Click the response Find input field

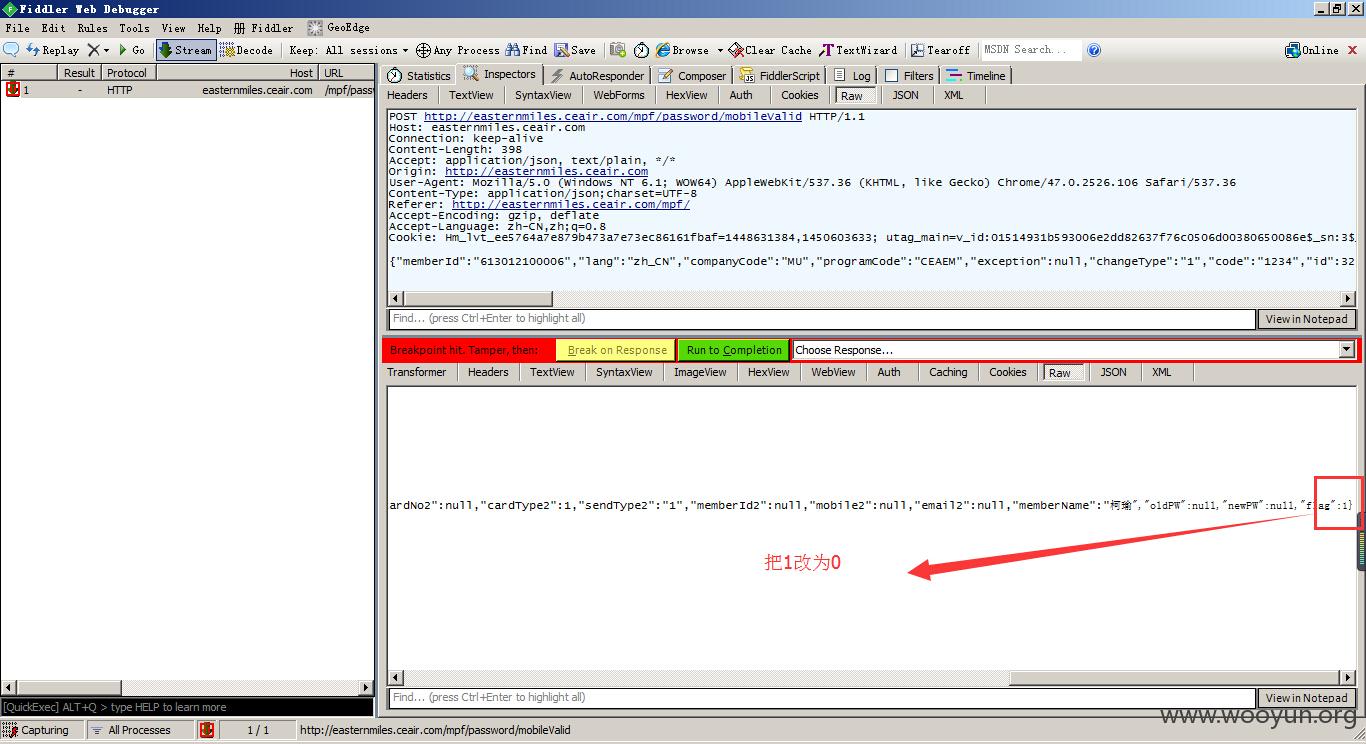point(821,698)
